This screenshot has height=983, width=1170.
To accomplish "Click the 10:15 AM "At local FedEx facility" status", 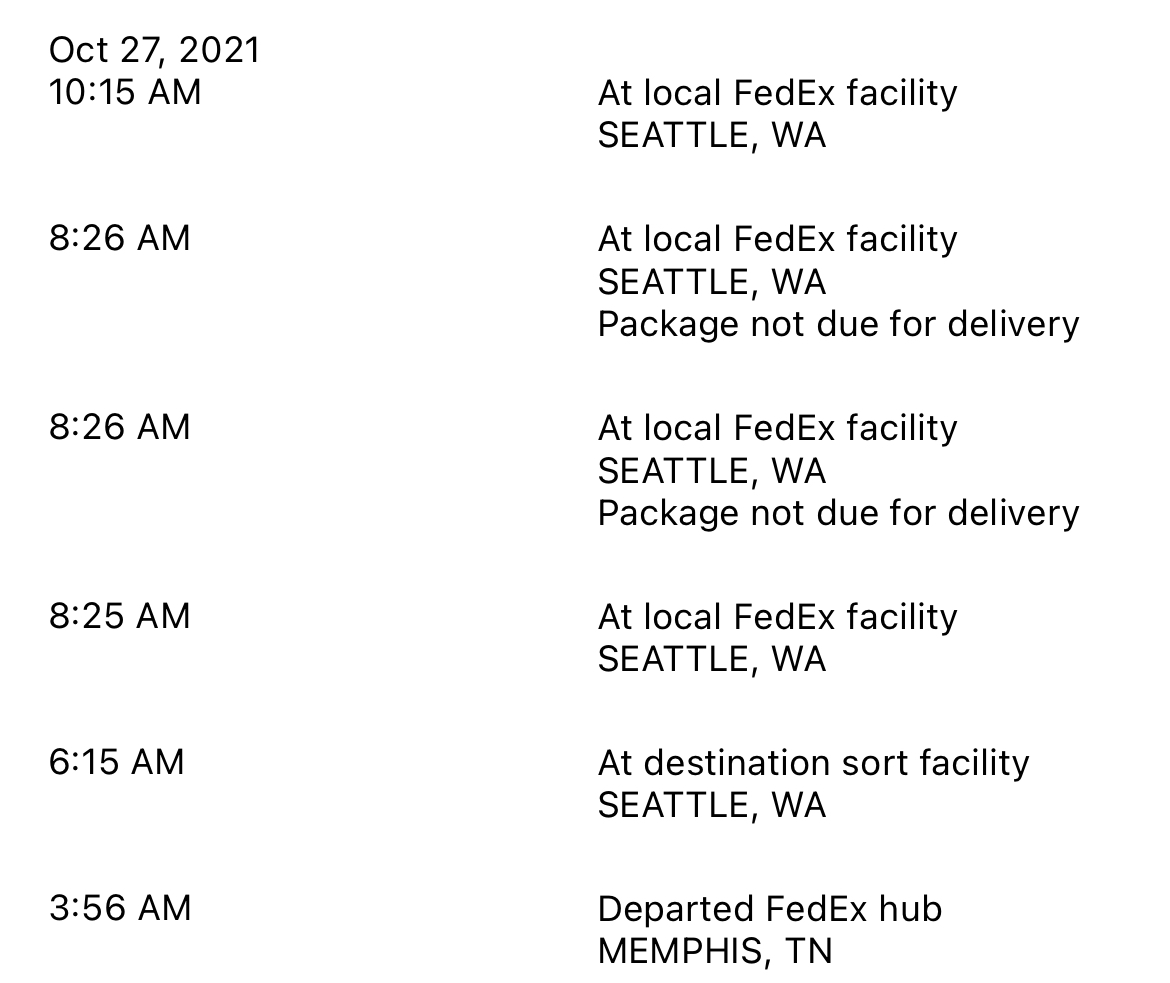I will pos(777,94).
